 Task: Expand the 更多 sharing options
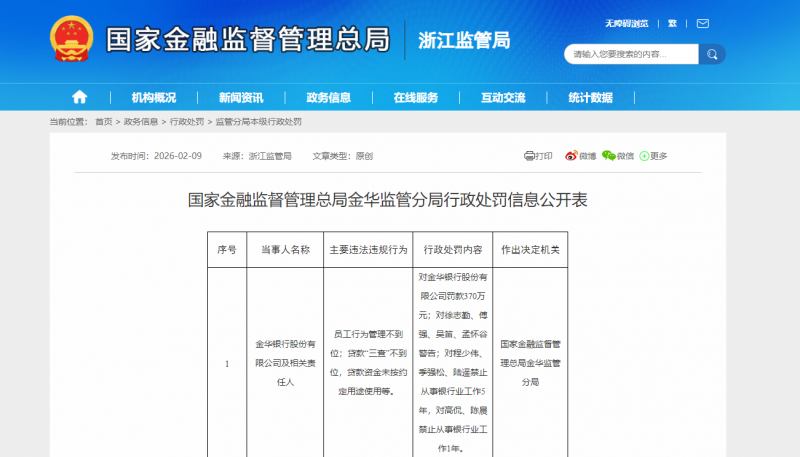click(x=653, y=156)
